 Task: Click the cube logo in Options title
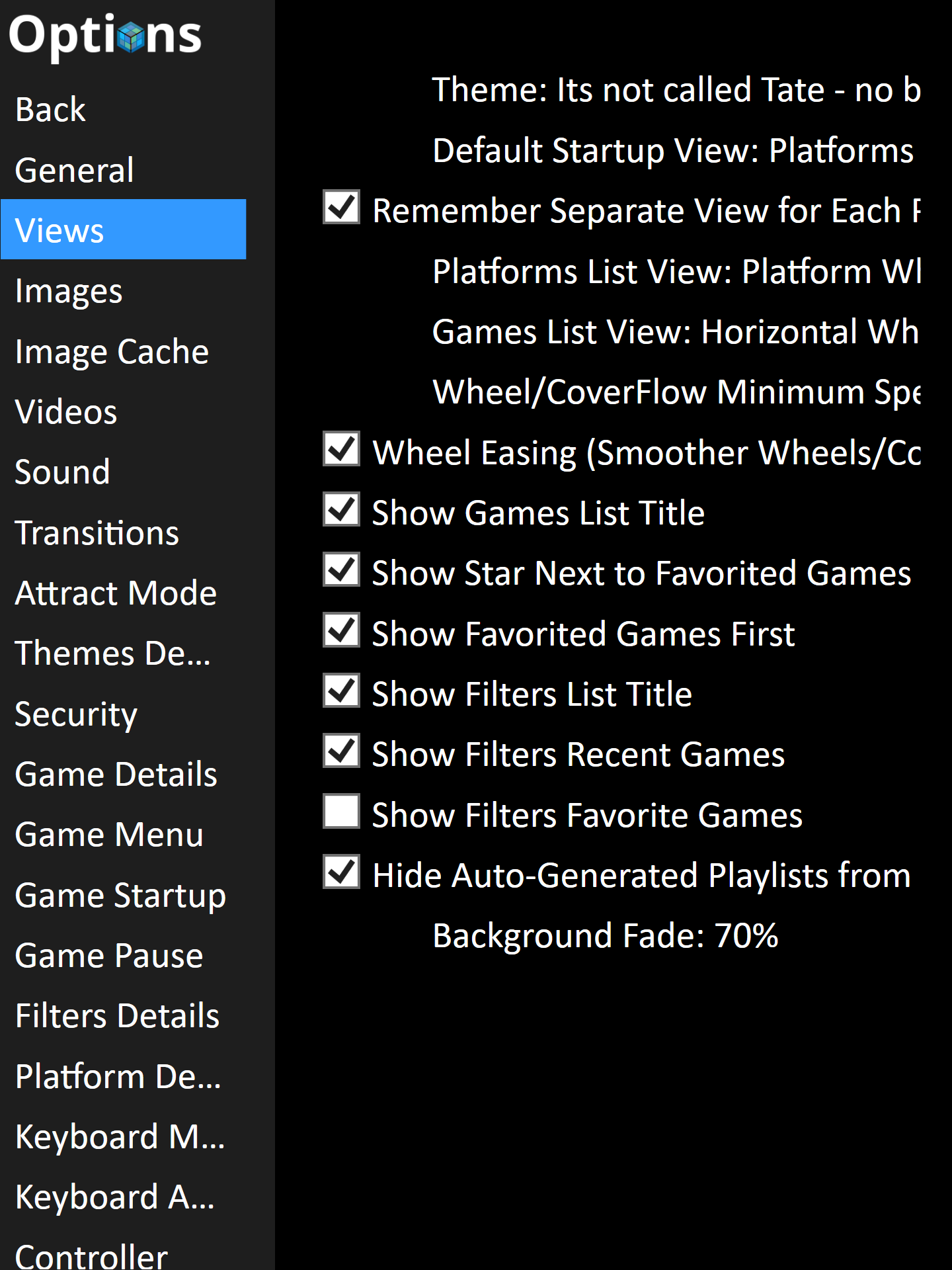tap(131, 36)
